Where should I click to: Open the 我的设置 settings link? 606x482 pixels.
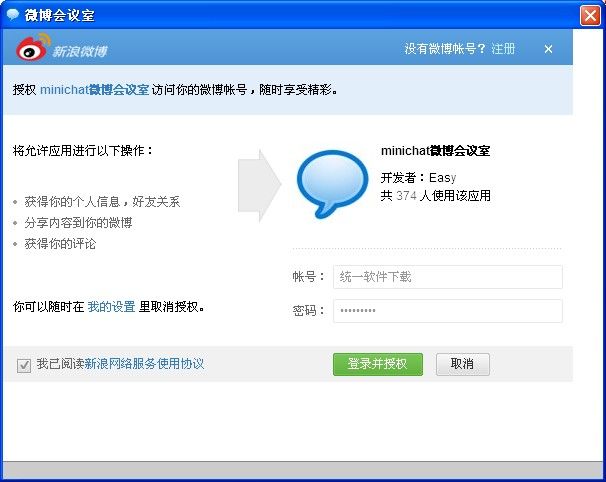coord(111,307)
